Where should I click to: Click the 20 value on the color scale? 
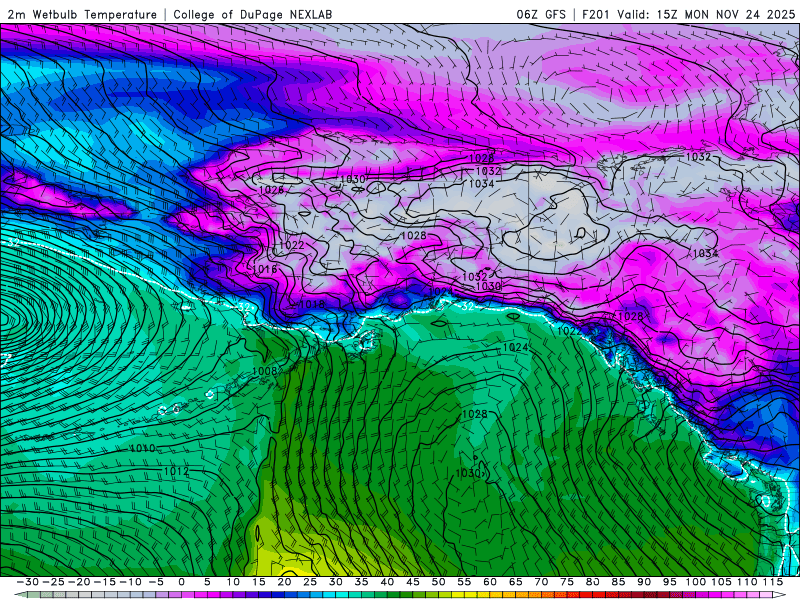284,582
